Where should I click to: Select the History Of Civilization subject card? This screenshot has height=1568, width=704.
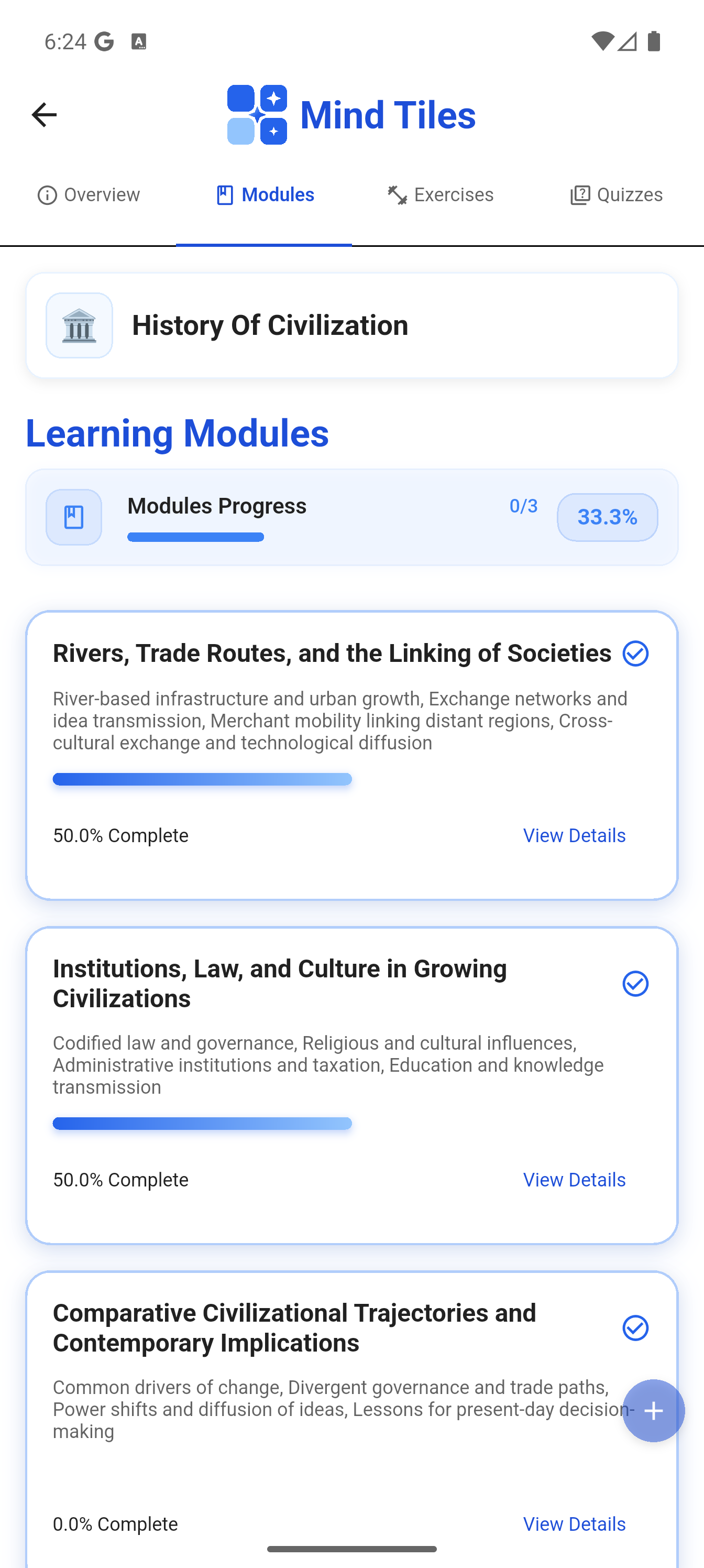pyautogui.click(x=351, y=324)
